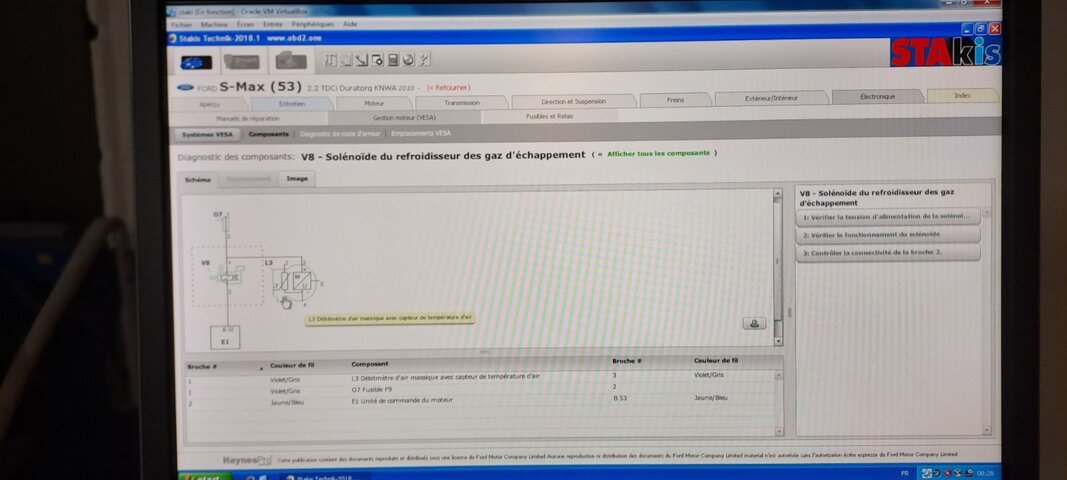Screen dimensions: 1067x480
Task: Click the globe toolbar icon
Action: pos(408,60)
